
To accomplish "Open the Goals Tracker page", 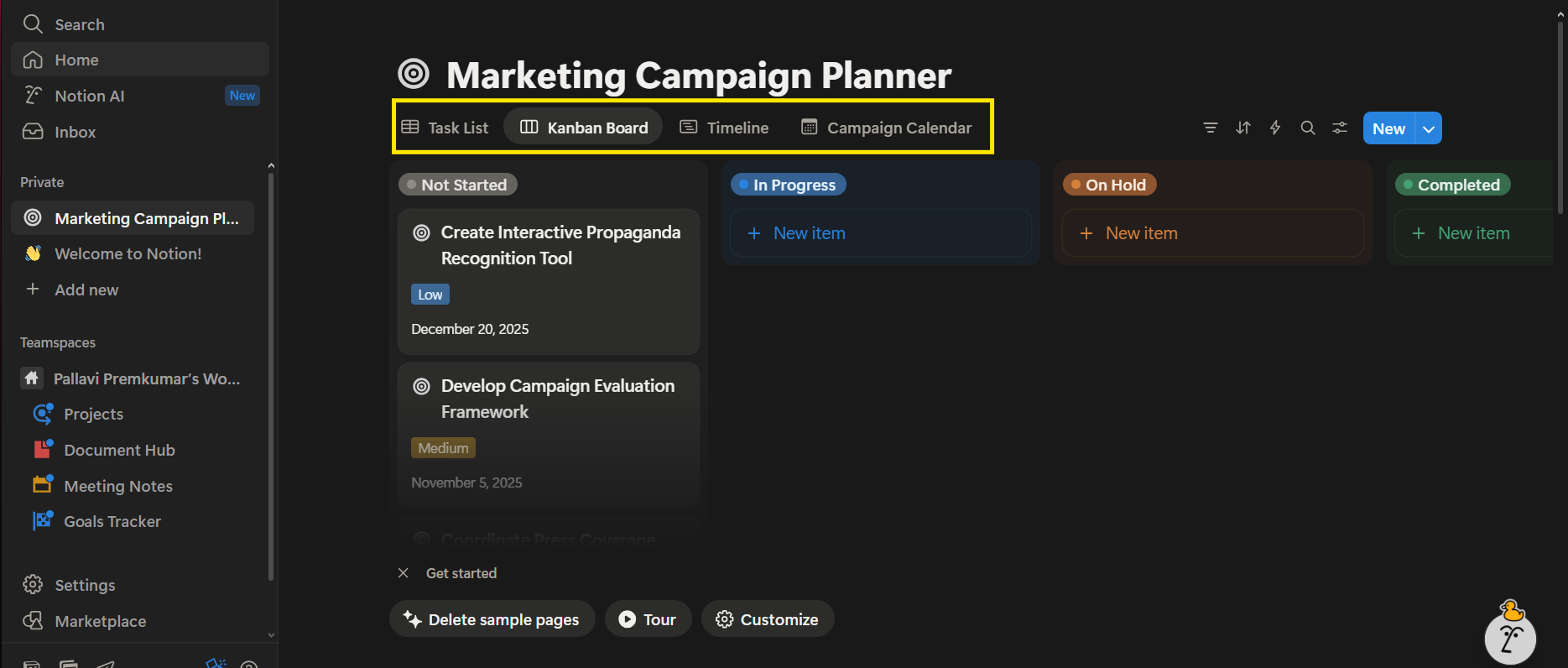I will 112,521.
